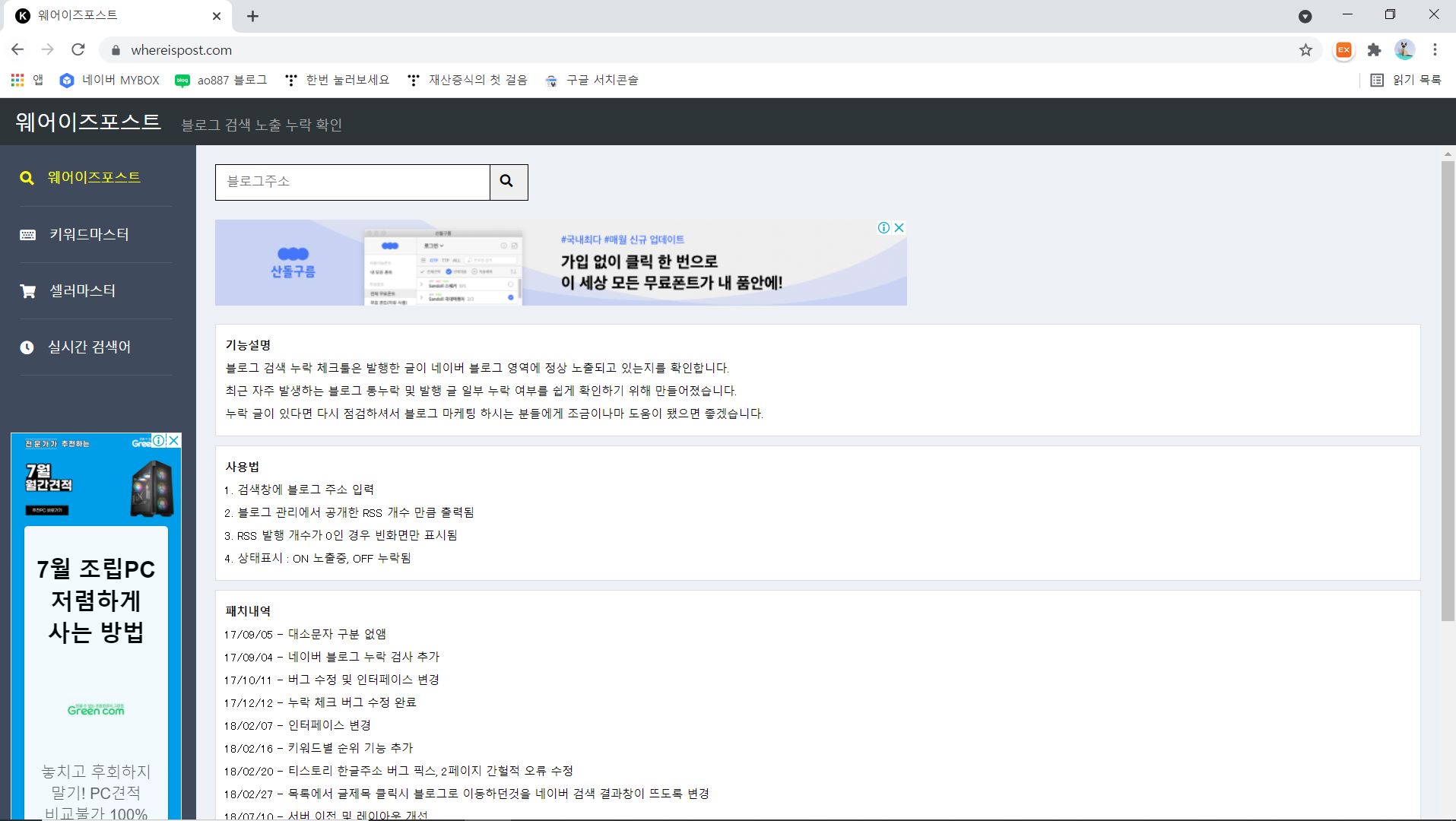The height and width of the screenshot is (821, 1456).
Task: Click the 패치내역 heading
Action: (x=248, y=611)
